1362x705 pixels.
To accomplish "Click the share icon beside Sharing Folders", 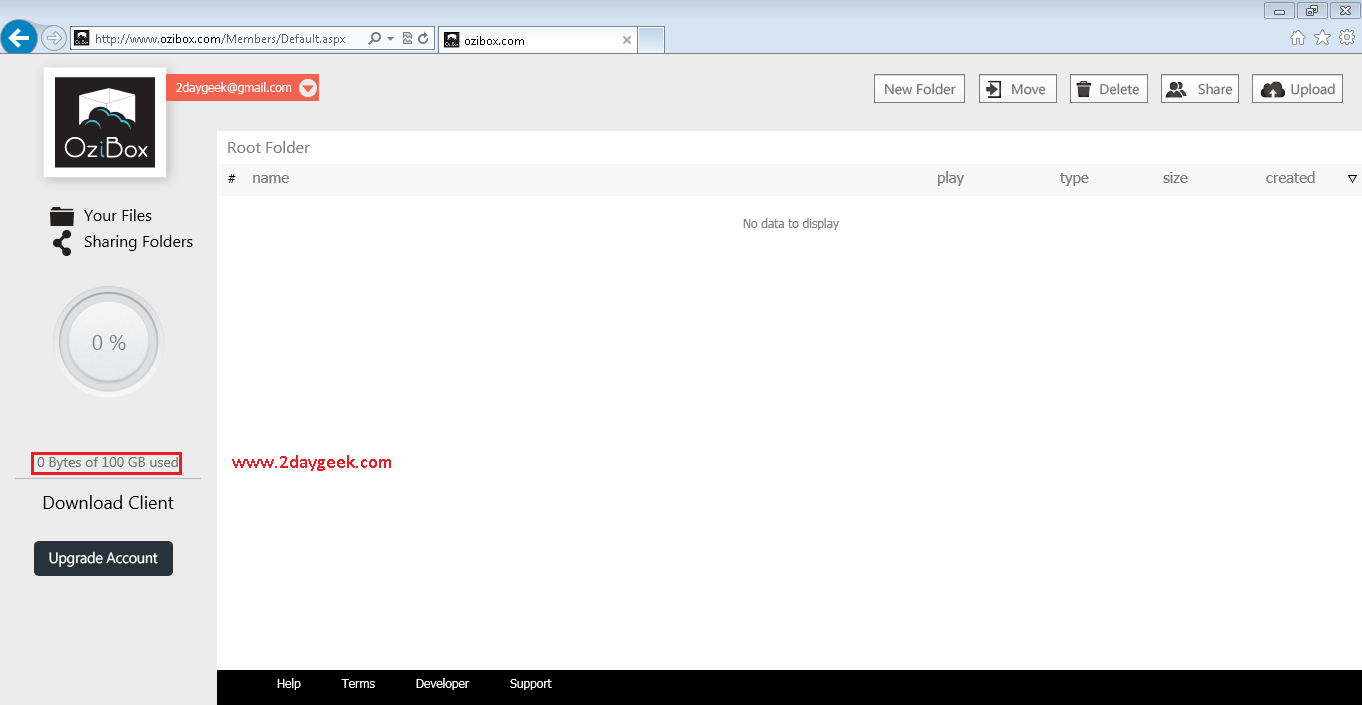I will (x=62, y=243).
